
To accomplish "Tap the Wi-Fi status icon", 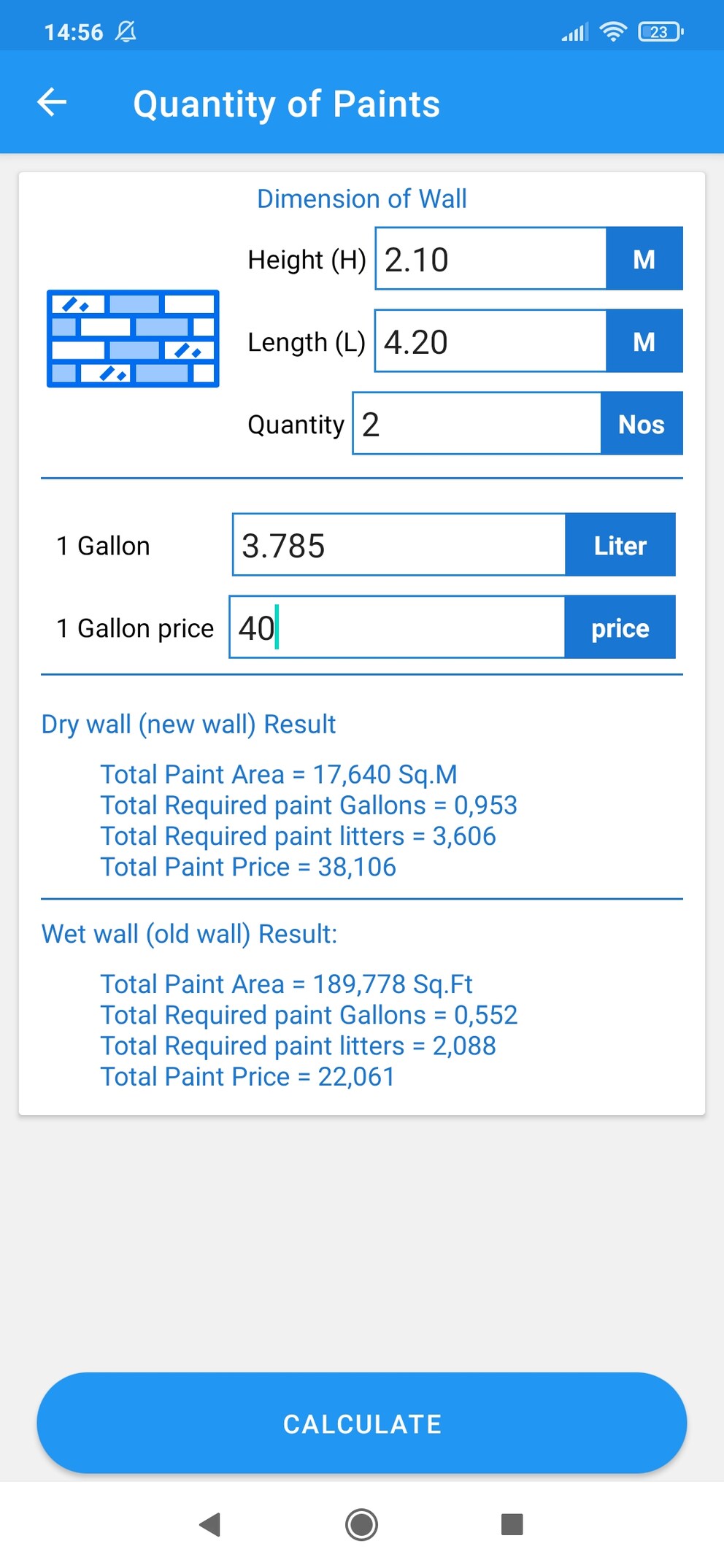I will (613, 31).
